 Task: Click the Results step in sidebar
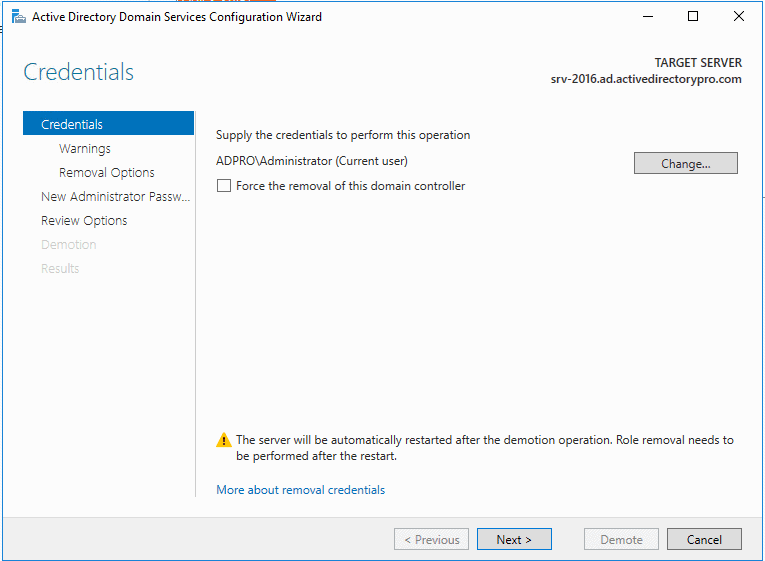click(60, 268)
